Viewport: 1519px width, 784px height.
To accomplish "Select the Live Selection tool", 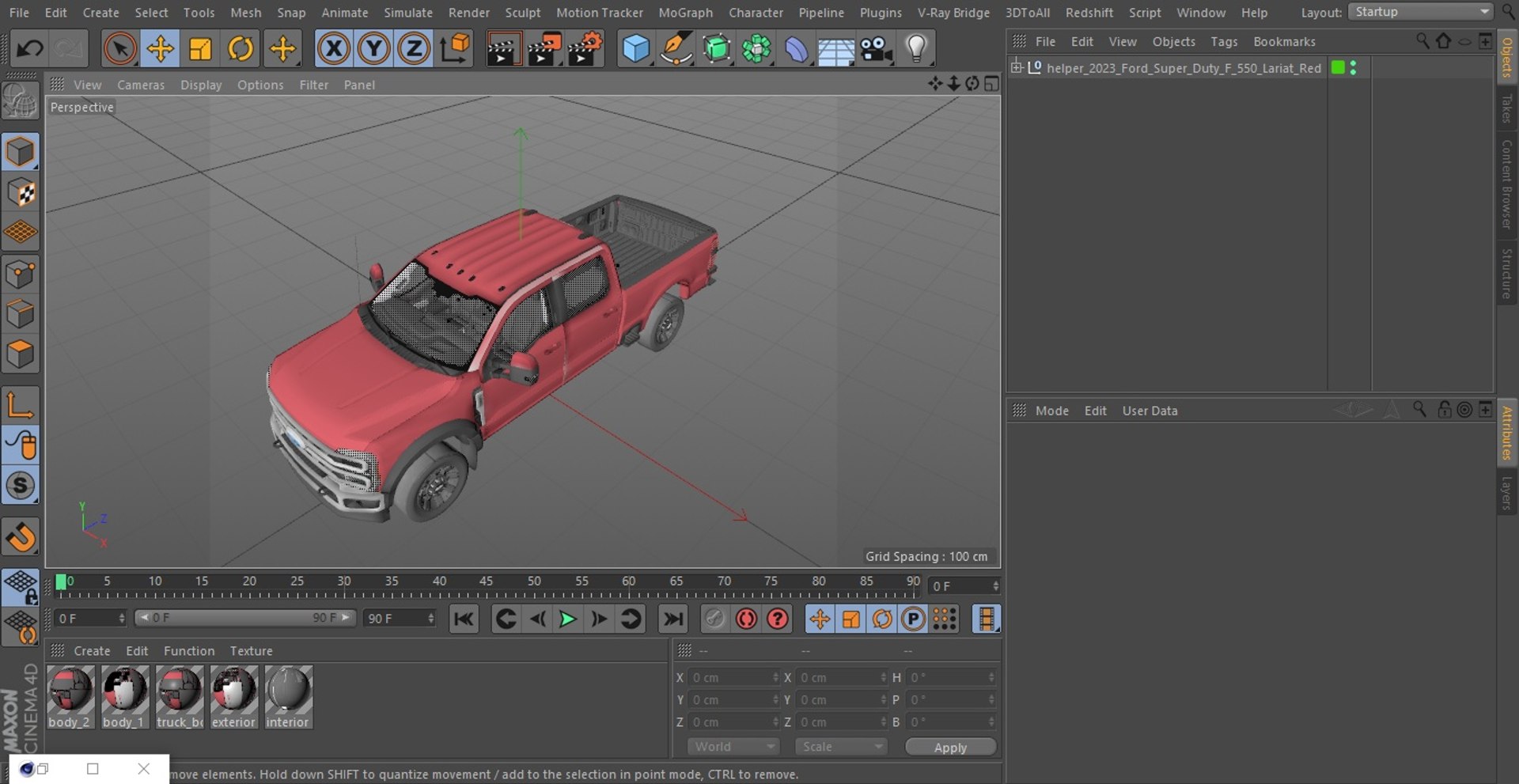I will click(119, 49).
